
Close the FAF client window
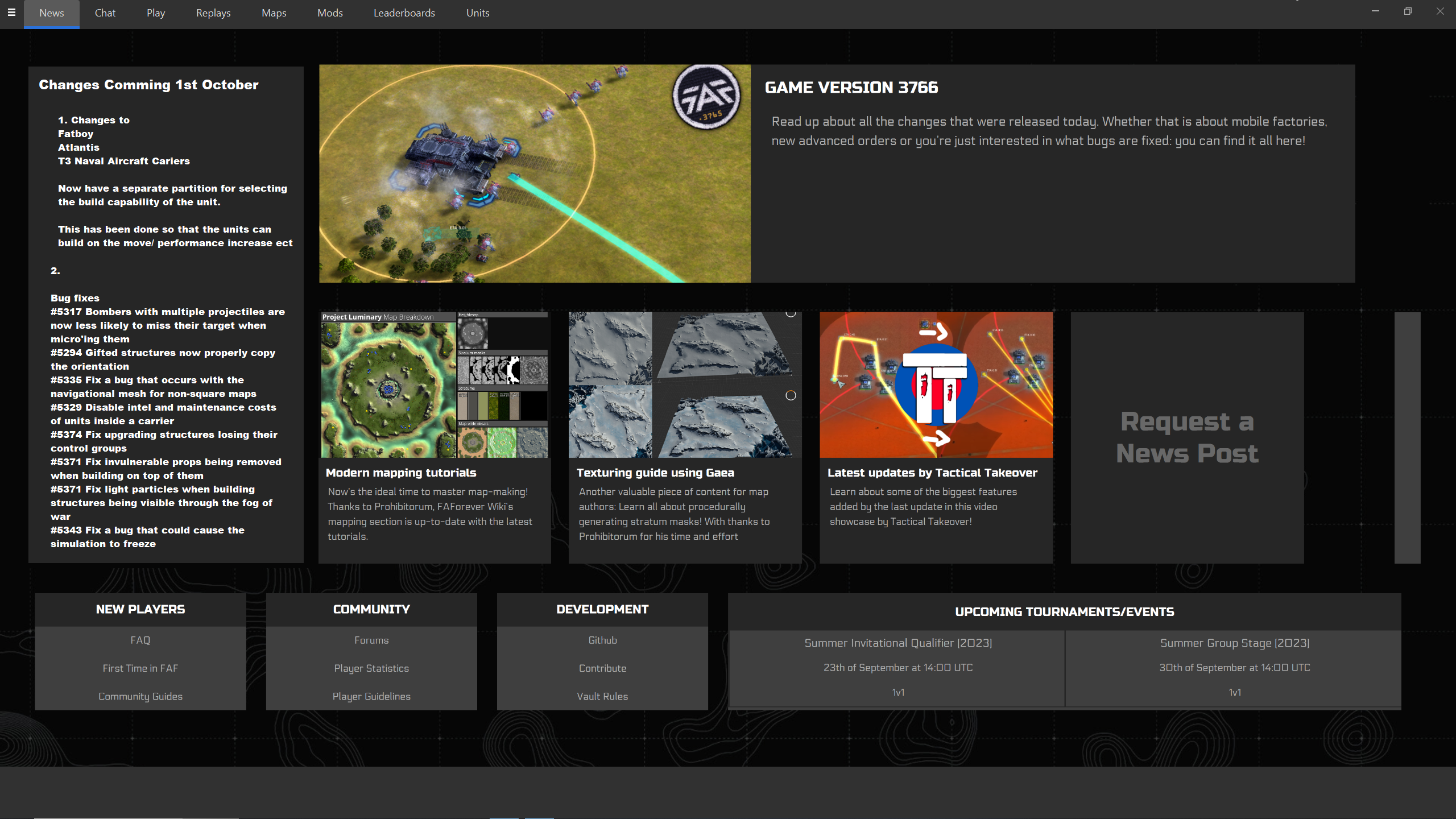click(x=1440, y=11)
